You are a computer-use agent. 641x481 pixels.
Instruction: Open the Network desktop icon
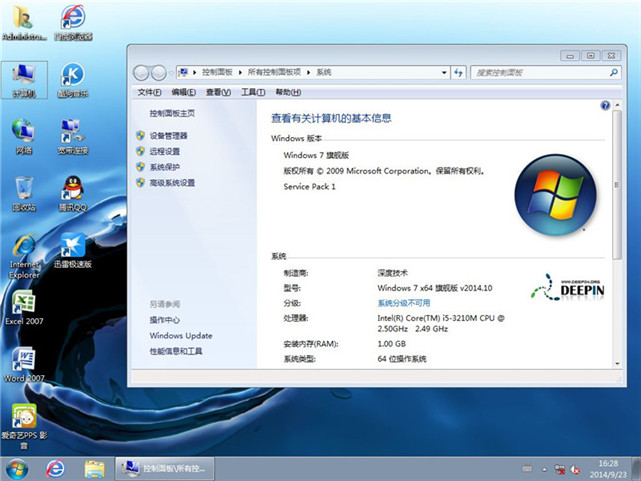[x=24, y=136]
